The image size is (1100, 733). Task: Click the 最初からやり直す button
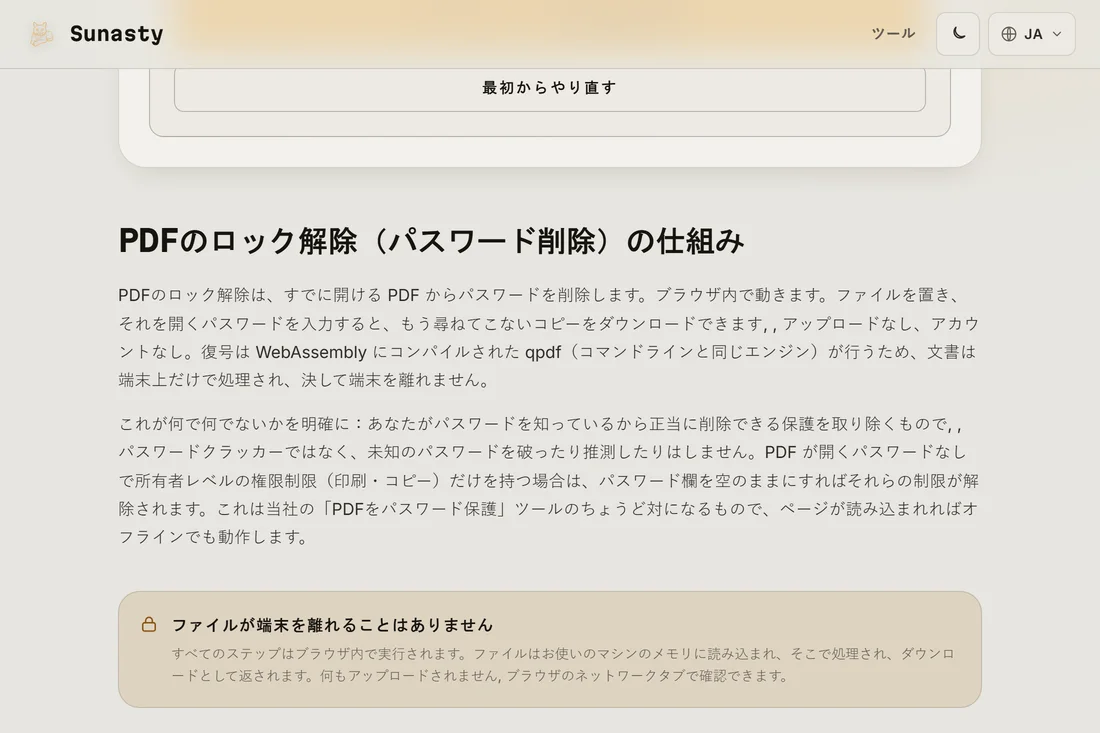549,88
